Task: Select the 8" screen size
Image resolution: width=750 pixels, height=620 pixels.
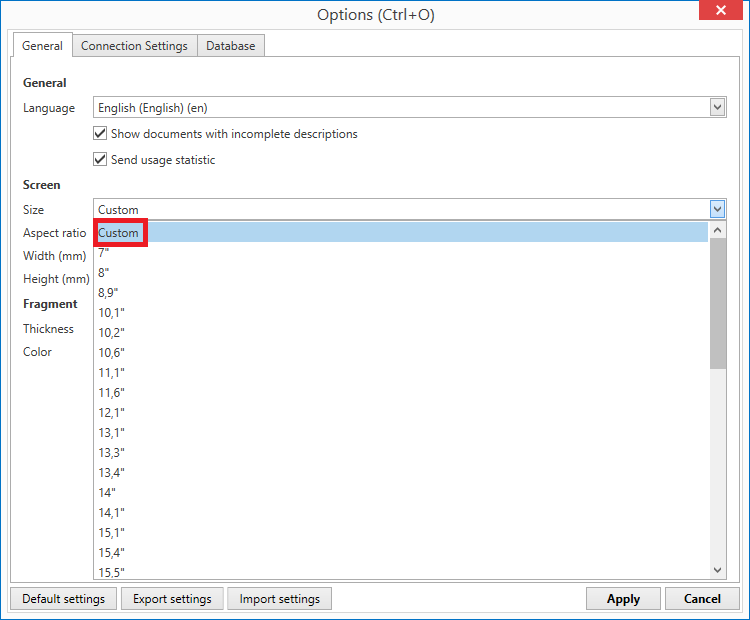Action: (x=401, y=273)
